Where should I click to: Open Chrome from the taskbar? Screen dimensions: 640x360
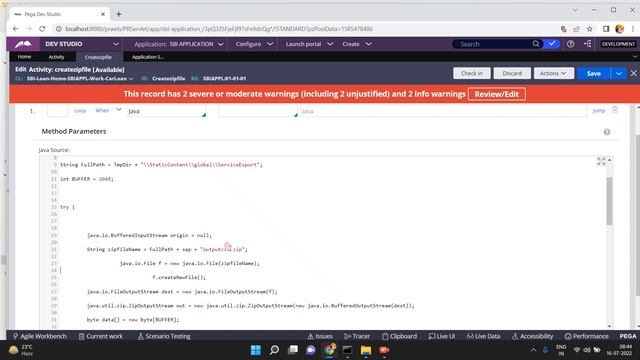(329, 350)
